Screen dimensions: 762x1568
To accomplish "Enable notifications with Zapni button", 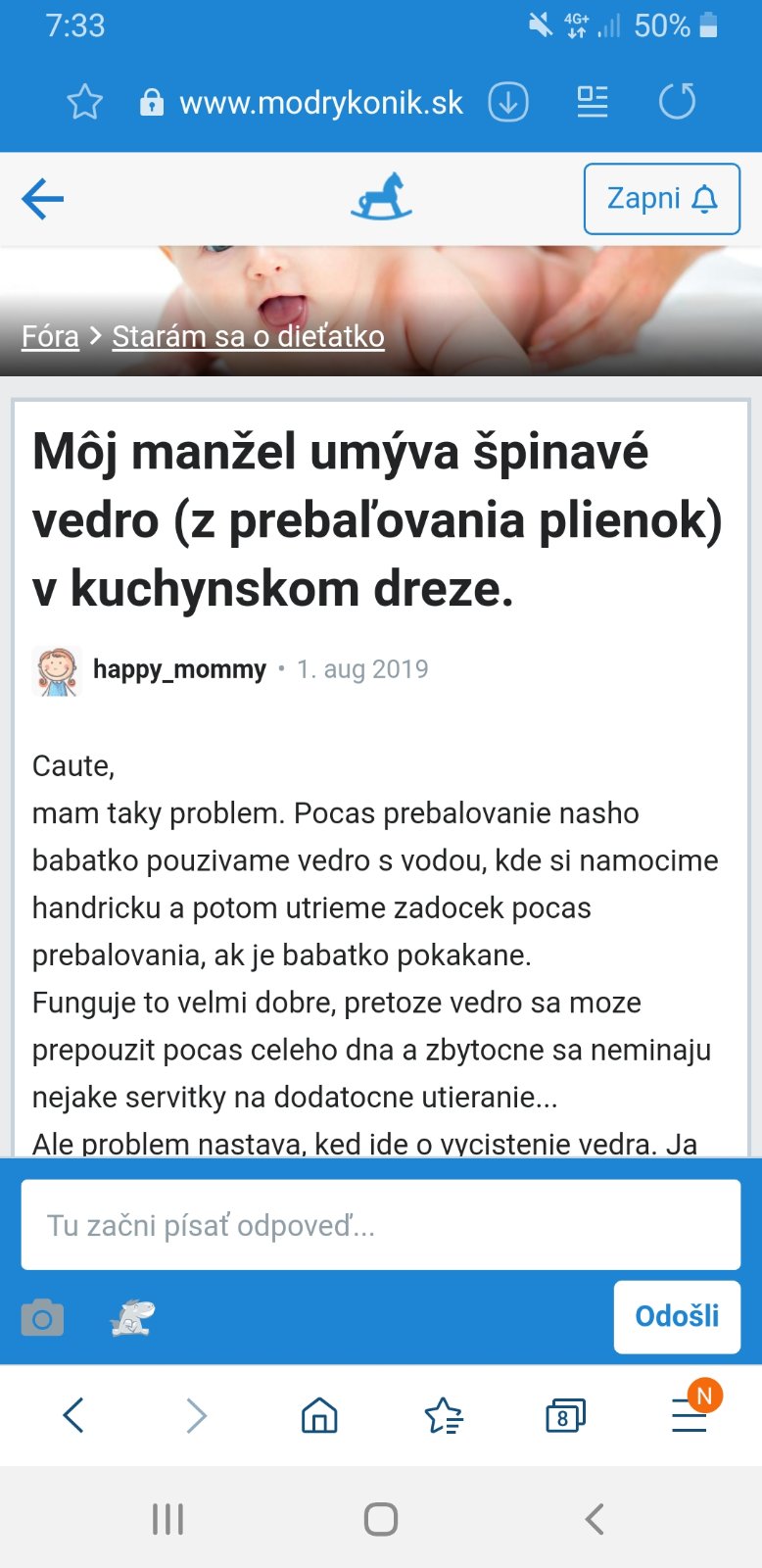I will (661, 199).
